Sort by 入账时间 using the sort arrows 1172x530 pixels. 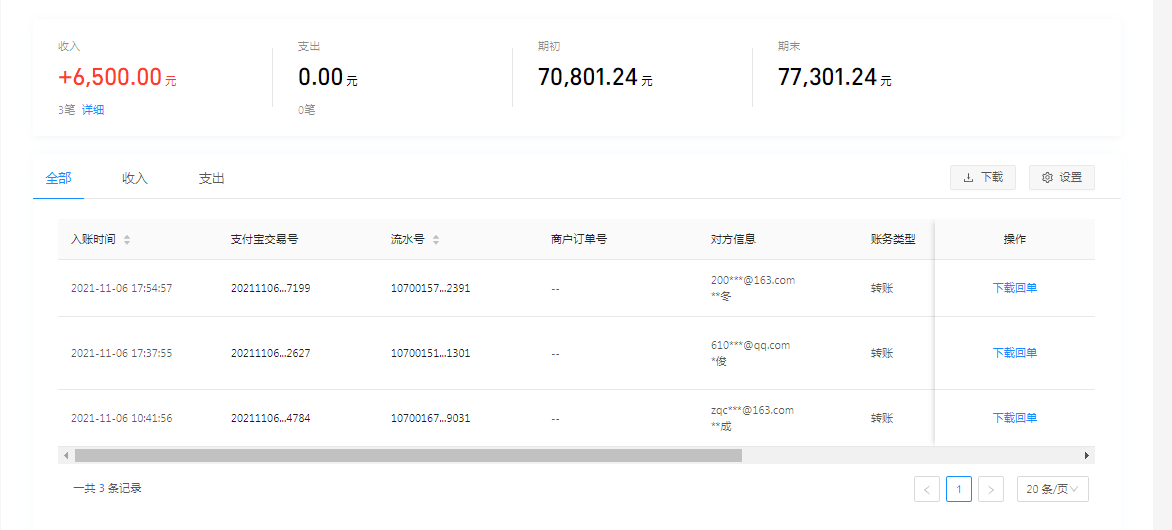click(127, 240)
